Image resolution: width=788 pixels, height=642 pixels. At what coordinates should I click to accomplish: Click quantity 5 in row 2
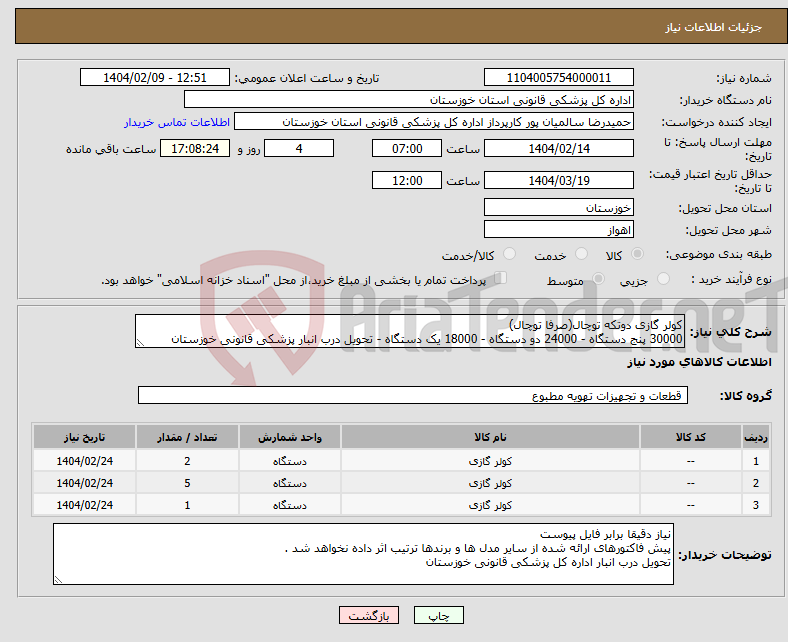pyautogui.click(x=187, y=483)
